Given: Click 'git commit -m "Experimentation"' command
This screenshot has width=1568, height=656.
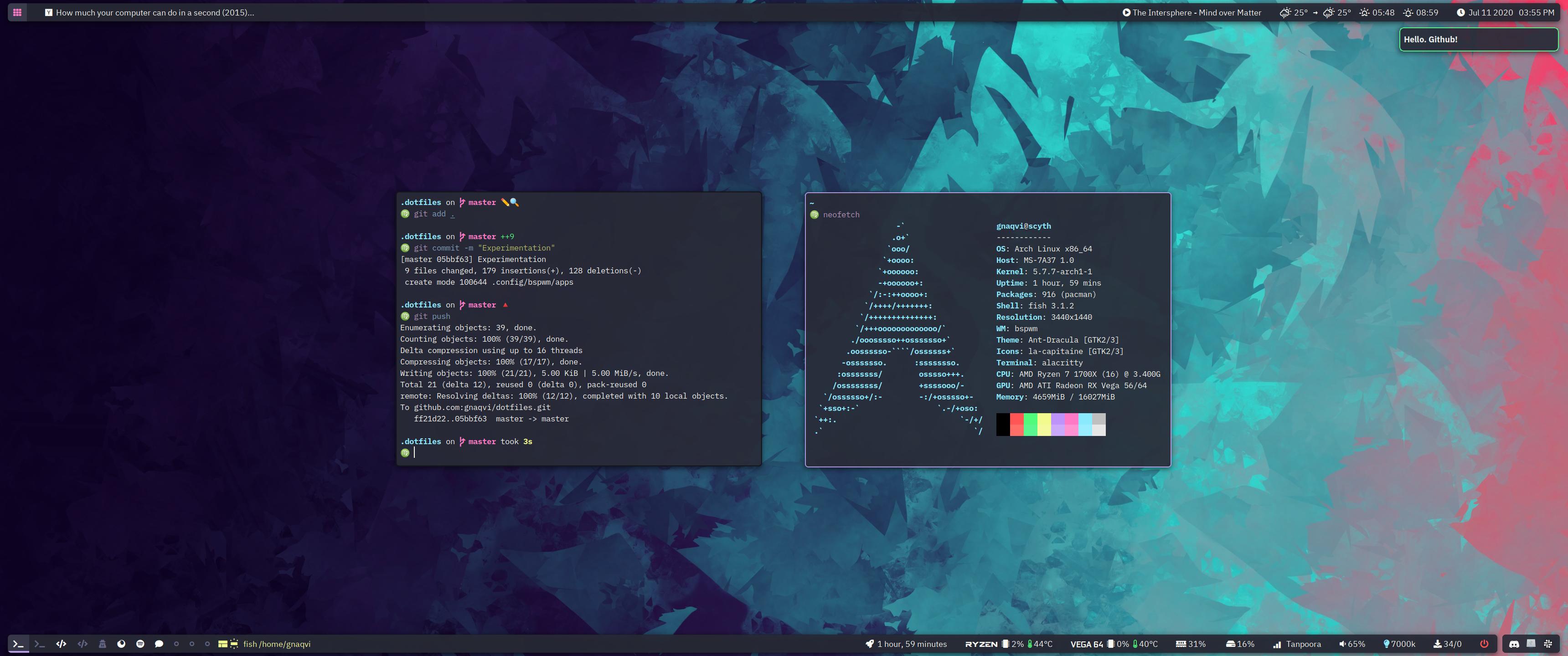Looking at the screenshot, I should coord(485,248).
